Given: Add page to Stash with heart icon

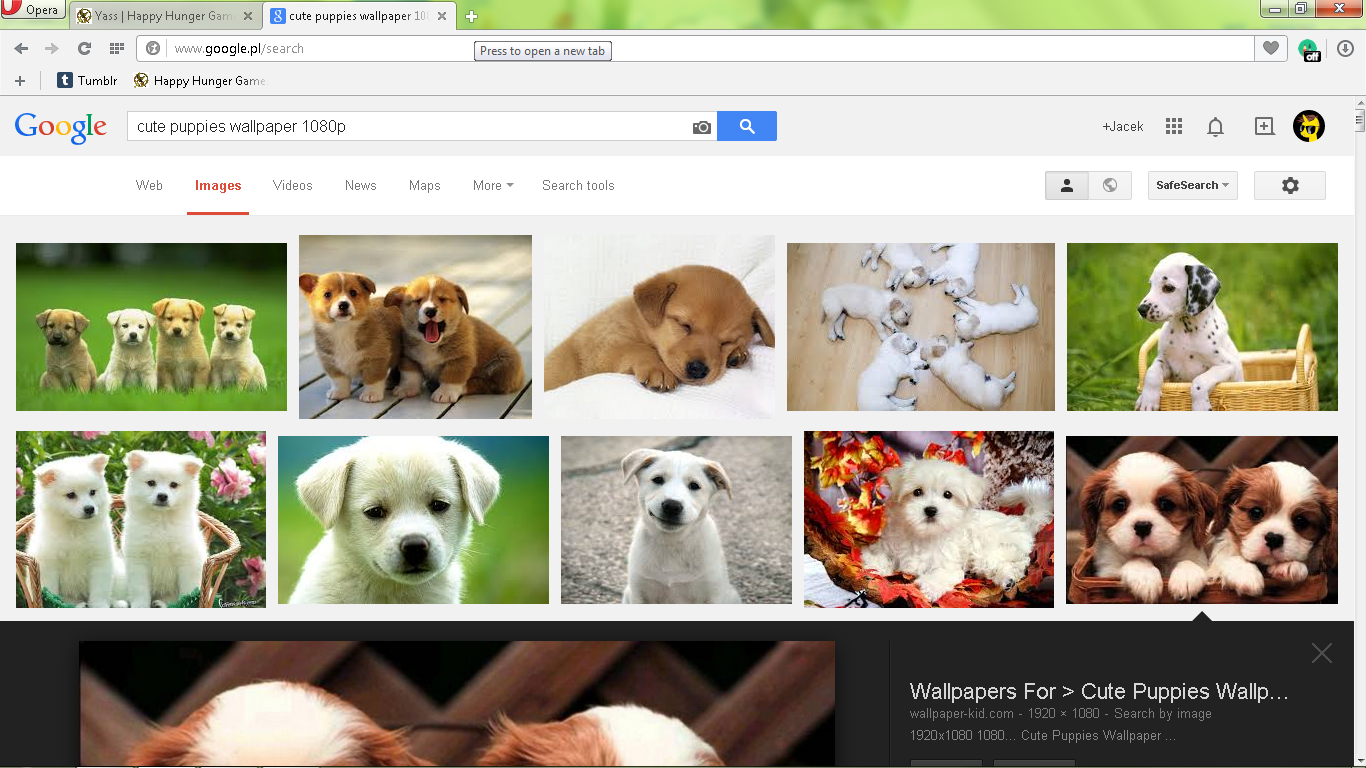Looking at the screenshot, I should click(x=1270, y=48).
